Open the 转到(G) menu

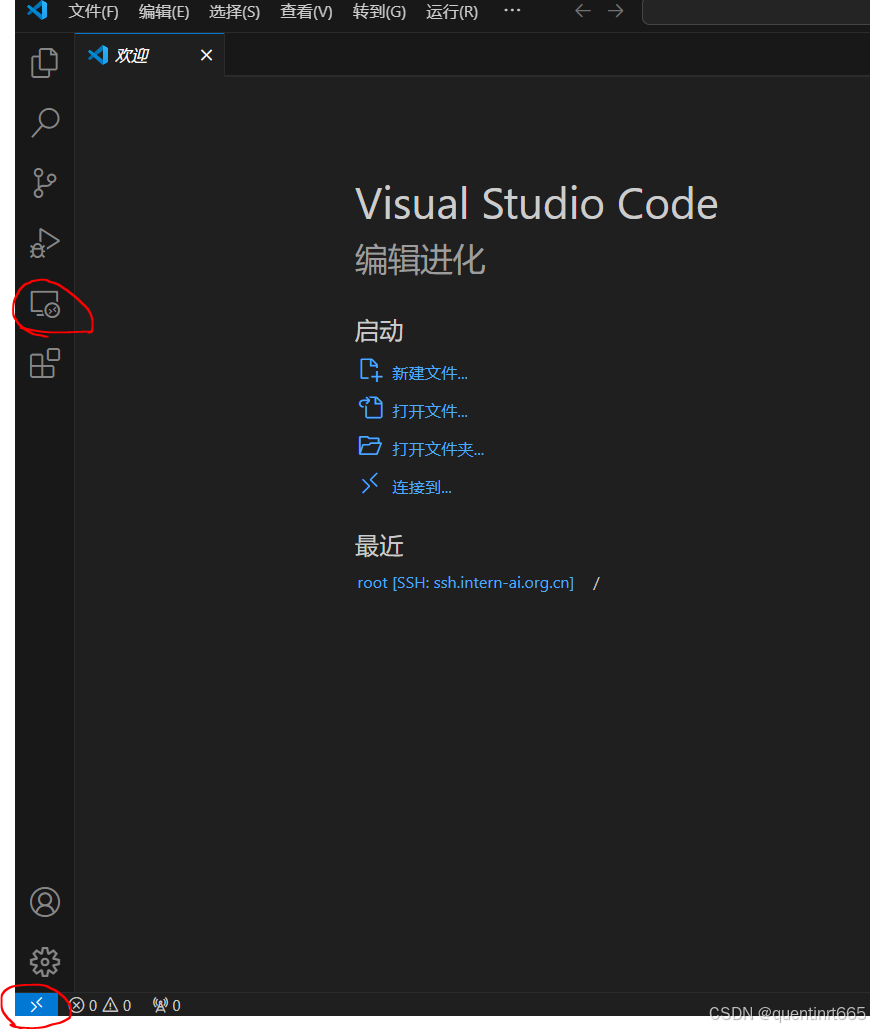coord(379,12)
